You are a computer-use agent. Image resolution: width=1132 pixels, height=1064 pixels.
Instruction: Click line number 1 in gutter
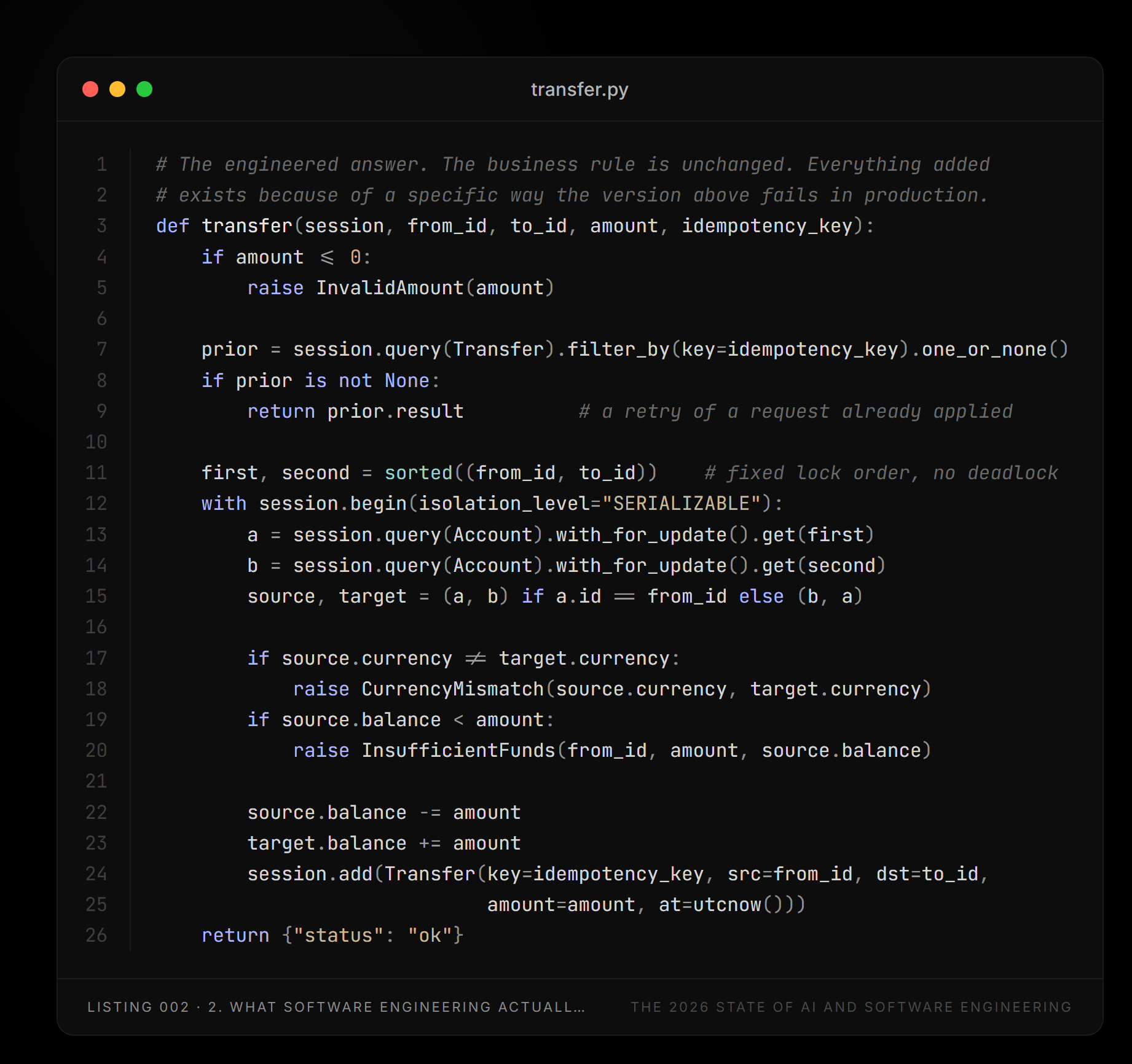tap(102, 165)
